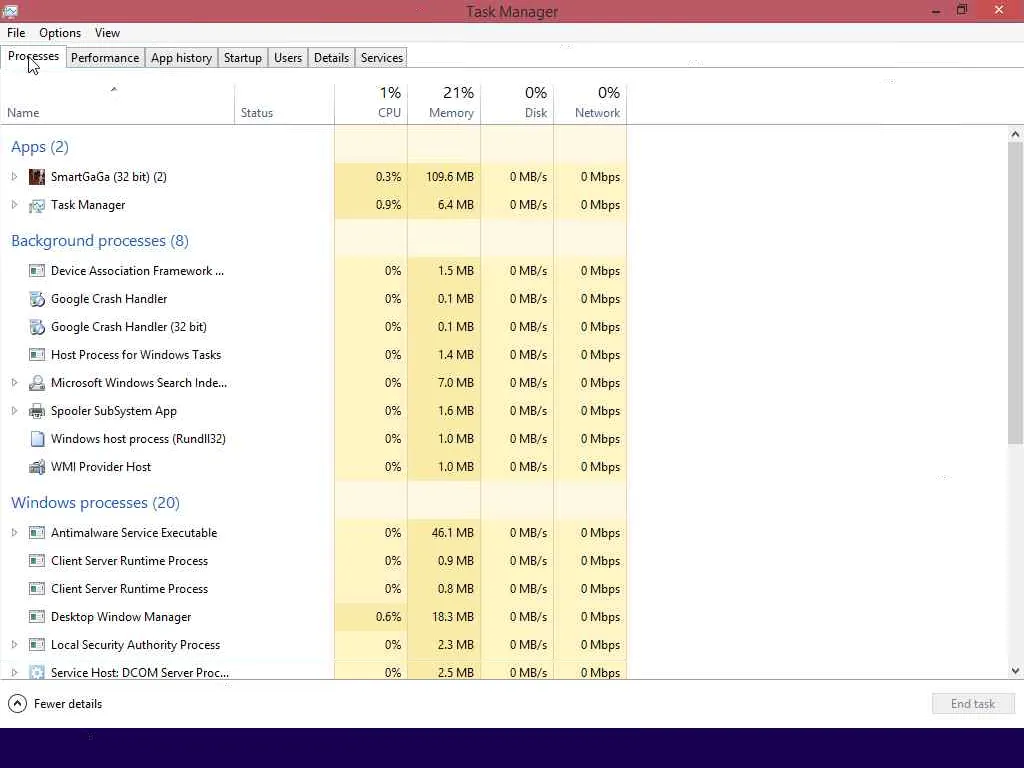Sort processes by the Name column header
This screenshot has width=1024, height=768.
(x=117, y=104)
